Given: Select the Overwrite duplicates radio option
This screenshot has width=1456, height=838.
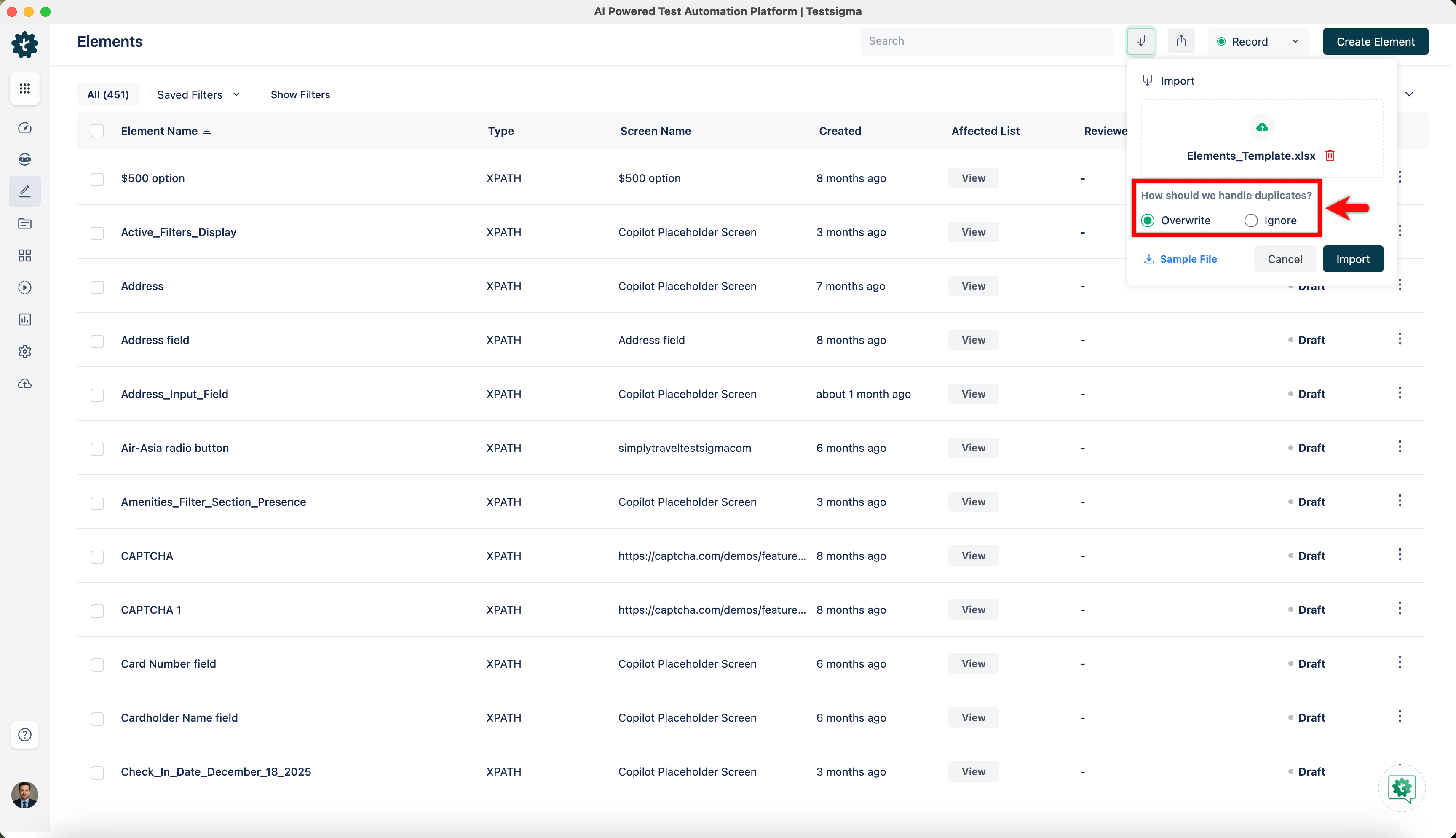Looking at the screenshot, I should coord(1148,220).
